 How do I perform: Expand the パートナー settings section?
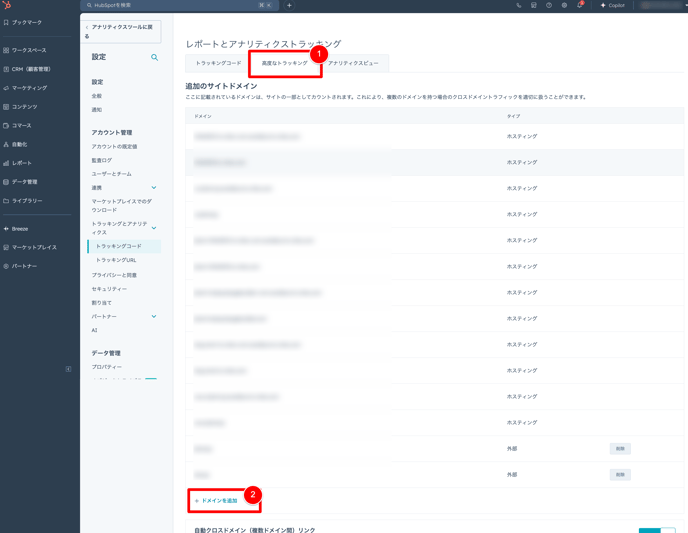click(154, 317)
